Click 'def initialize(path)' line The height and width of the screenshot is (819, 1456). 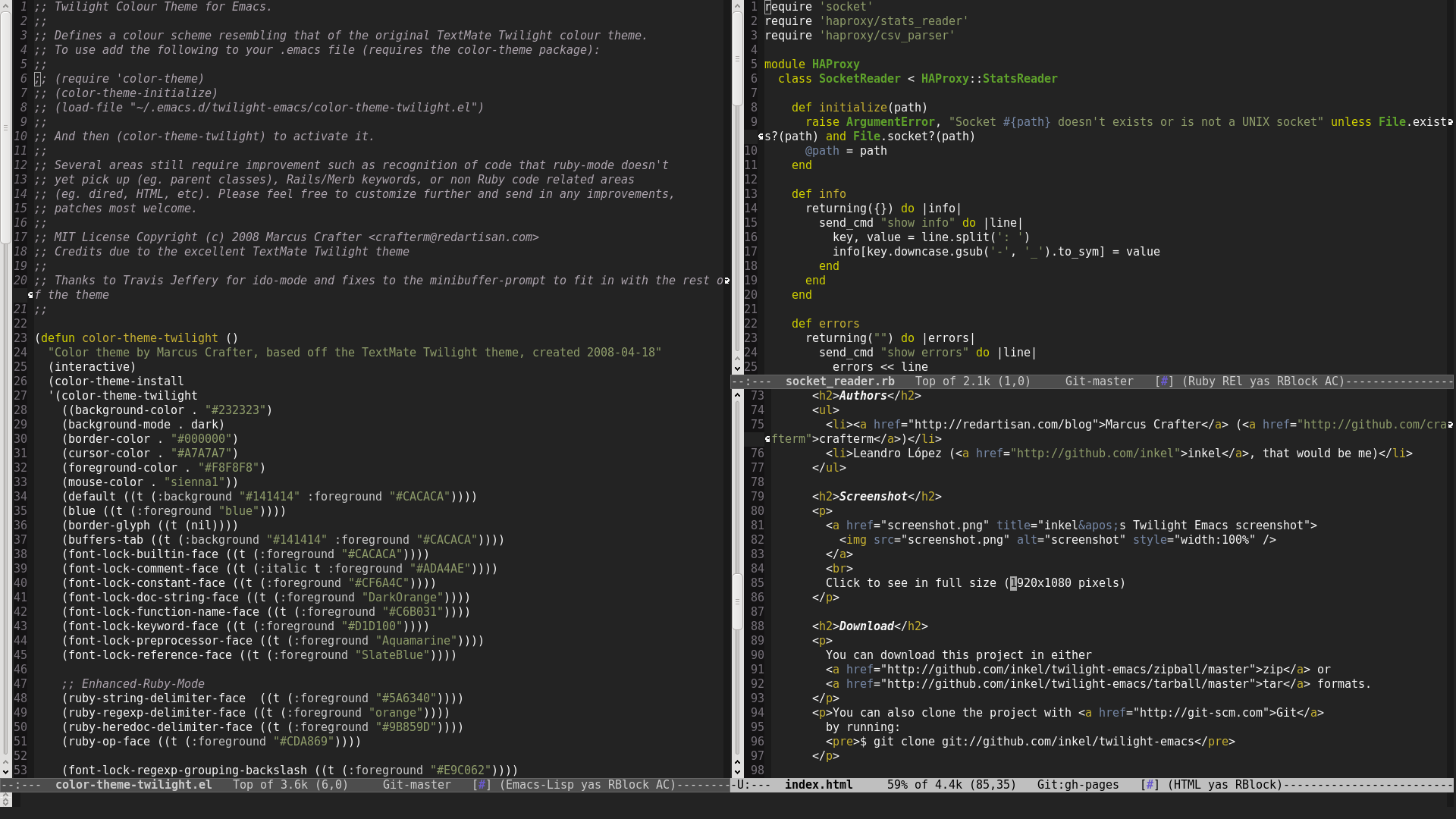(859, 108)
